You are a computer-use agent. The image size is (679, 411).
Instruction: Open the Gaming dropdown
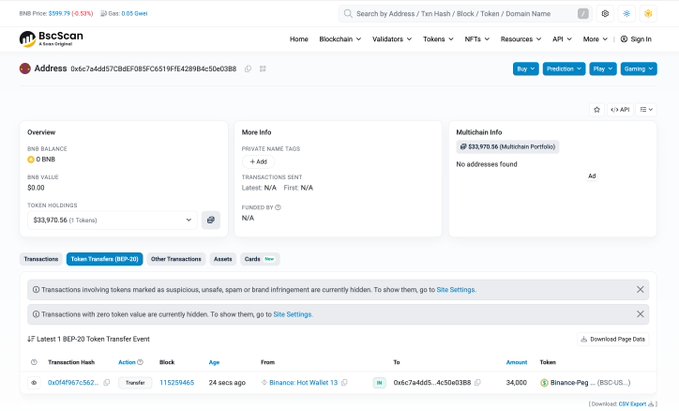coord(639,69)
